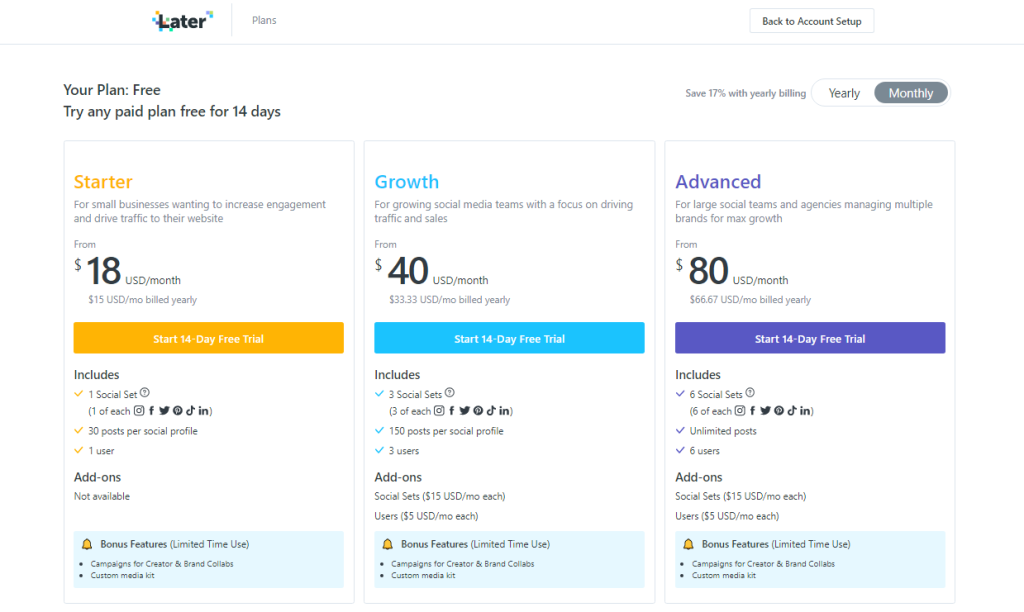This screenshot has width=1024, height=612.
Task: Click "Try any paid plan free for 14 days"
Action: 172,112
